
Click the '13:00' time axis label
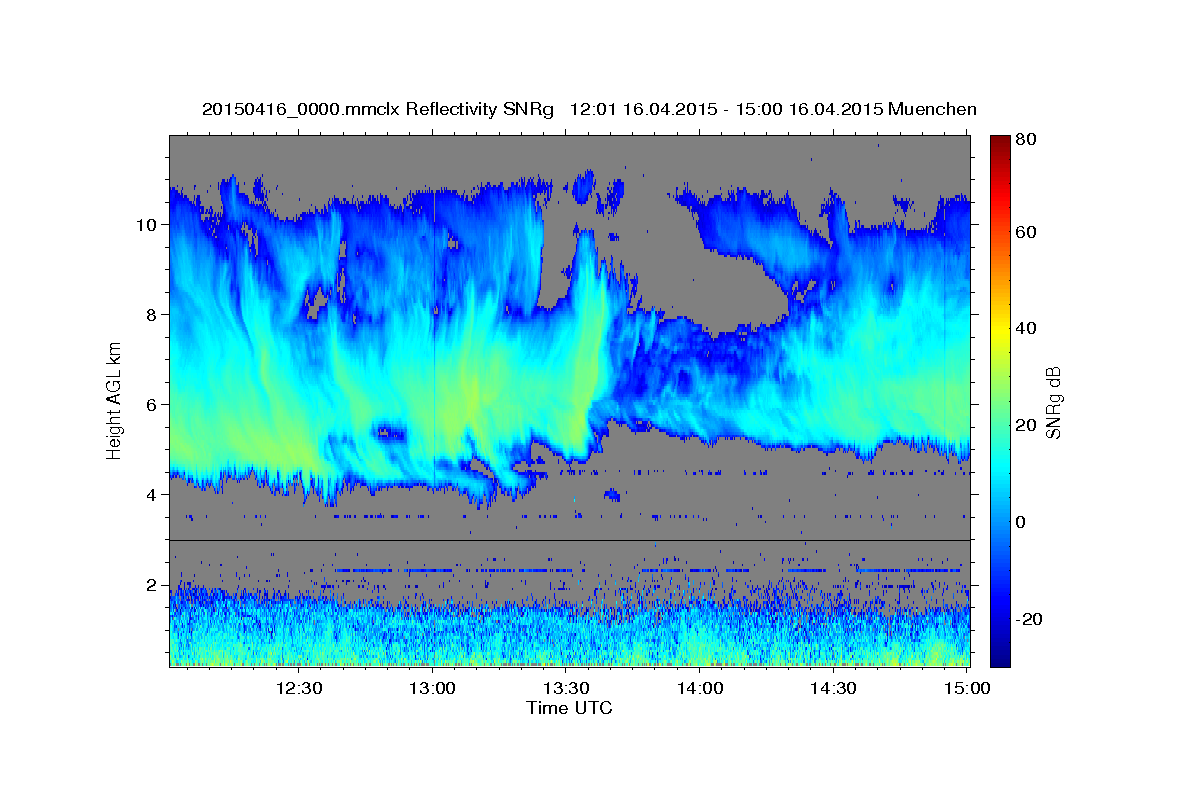pyautogui.click(x=432, y=688)
